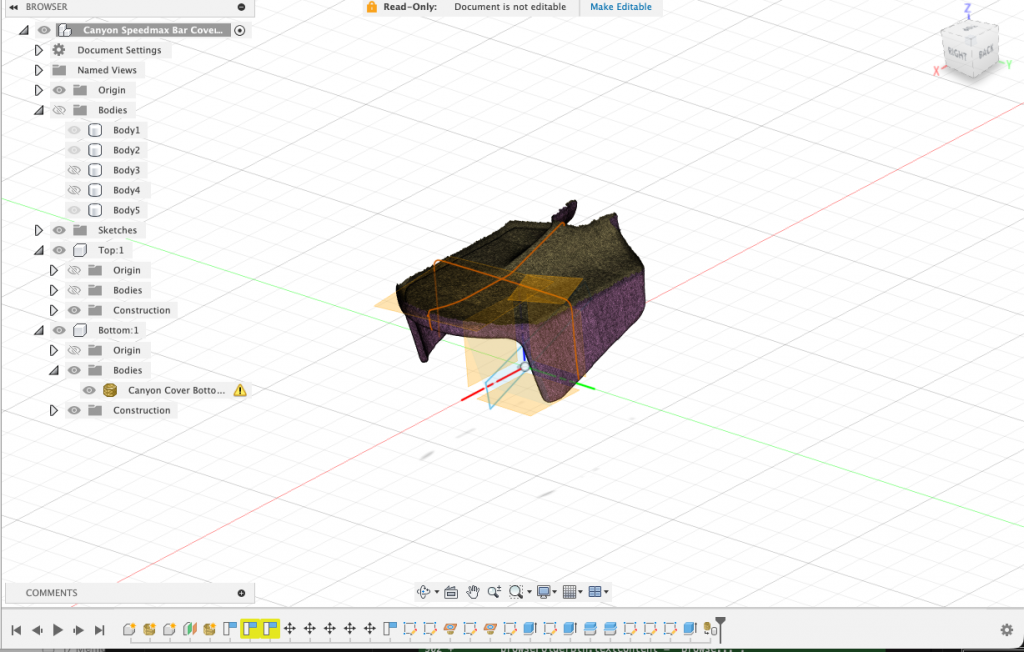Click the ViewCube in top-right corner
Viewport: 1024px width, 652px height.
click(967, 50)
